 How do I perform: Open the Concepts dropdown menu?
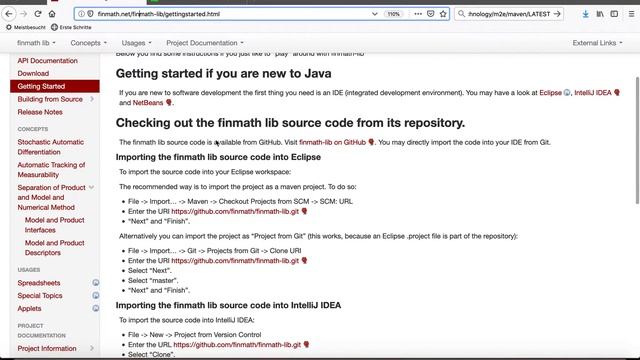89,43
